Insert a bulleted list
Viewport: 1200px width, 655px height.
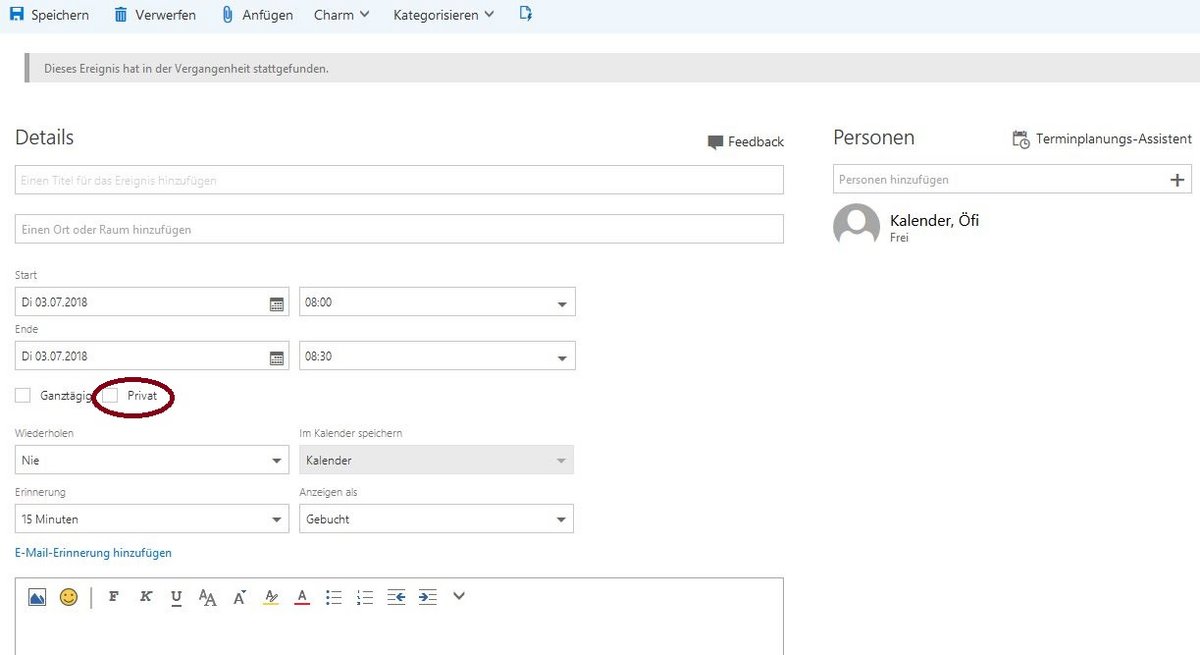coord(334,597)
